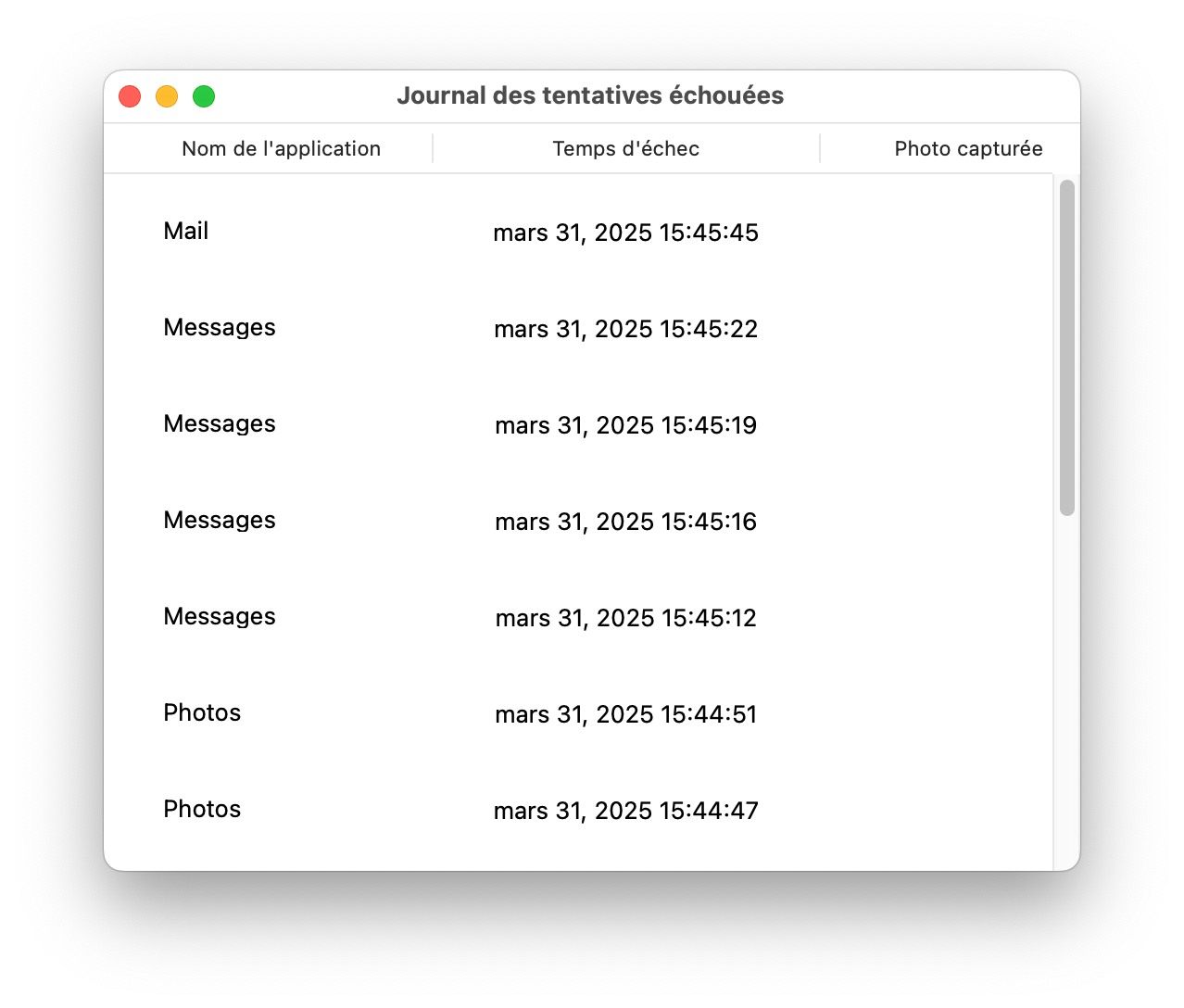The image size is (1184, 1008).
Task: Close the Journal des tentatives échouées window
Action: [x=130, y=96]
